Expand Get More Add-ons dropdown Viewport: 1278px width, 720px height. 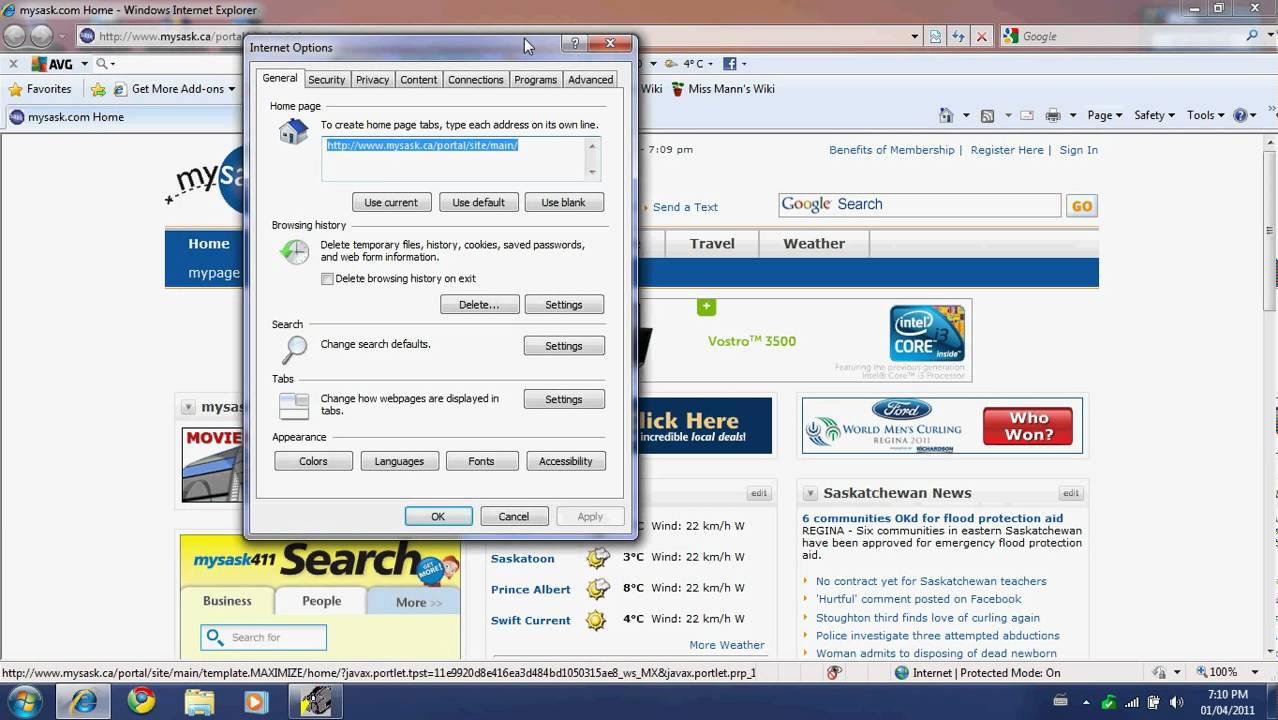tap(231, 89)
